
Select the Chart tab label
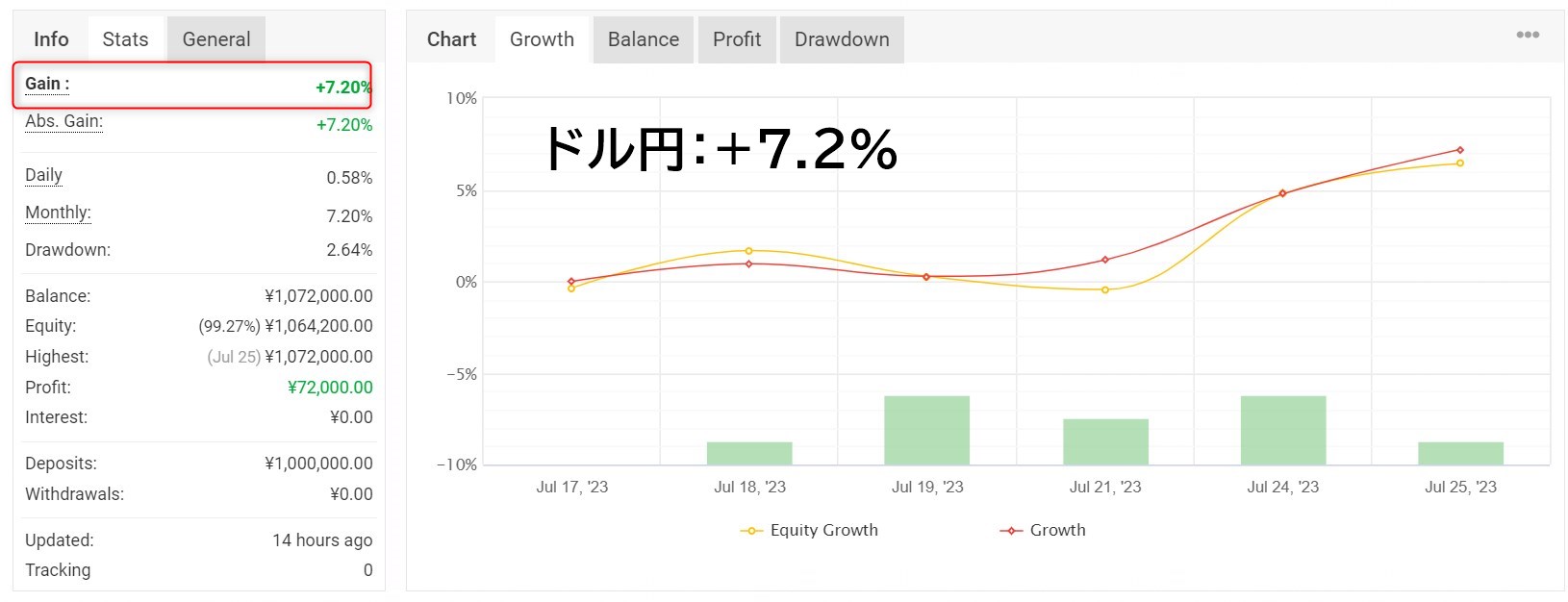tap(451, 39)
